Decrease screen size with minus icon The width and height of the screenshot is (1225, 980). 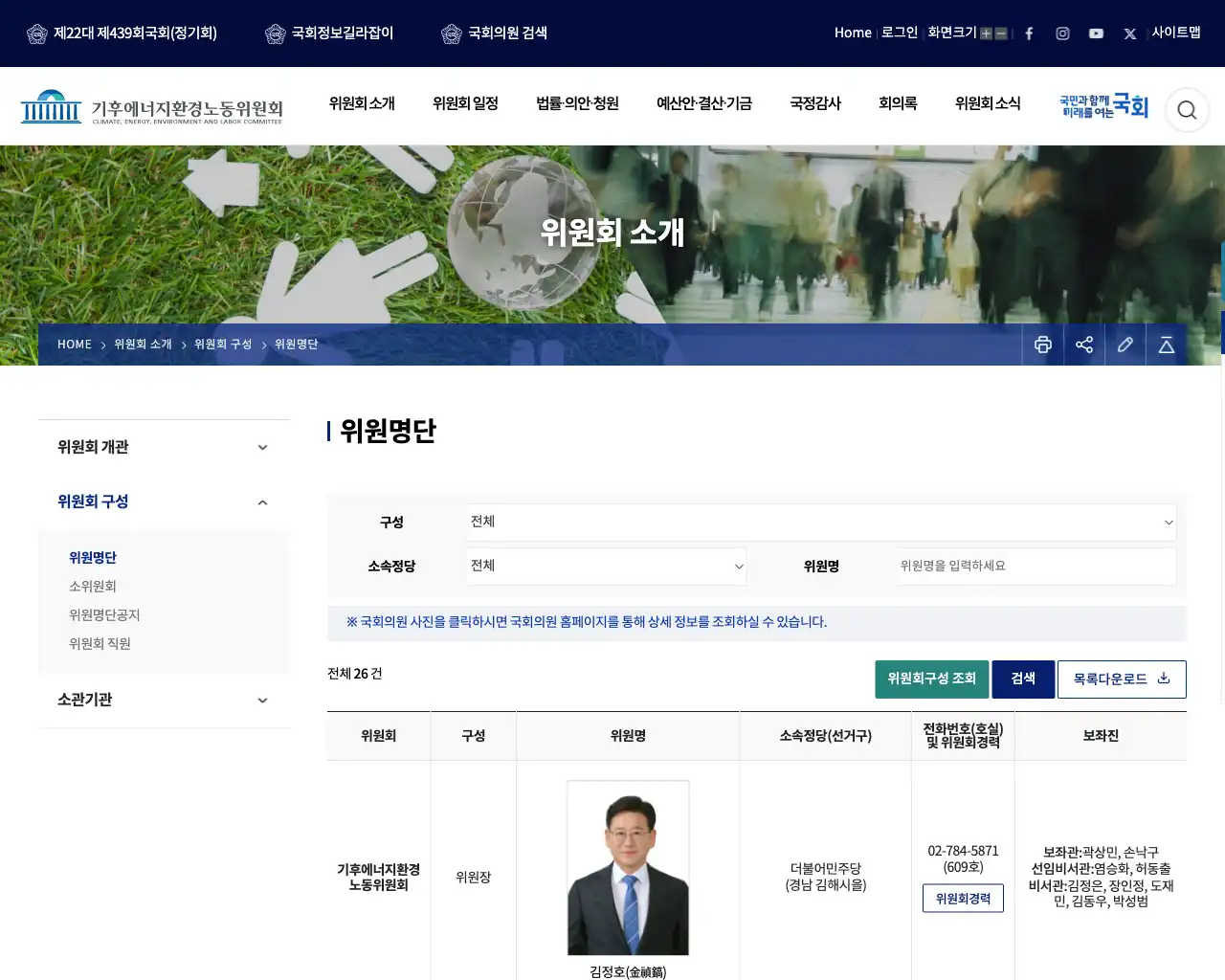[1001, 33]
